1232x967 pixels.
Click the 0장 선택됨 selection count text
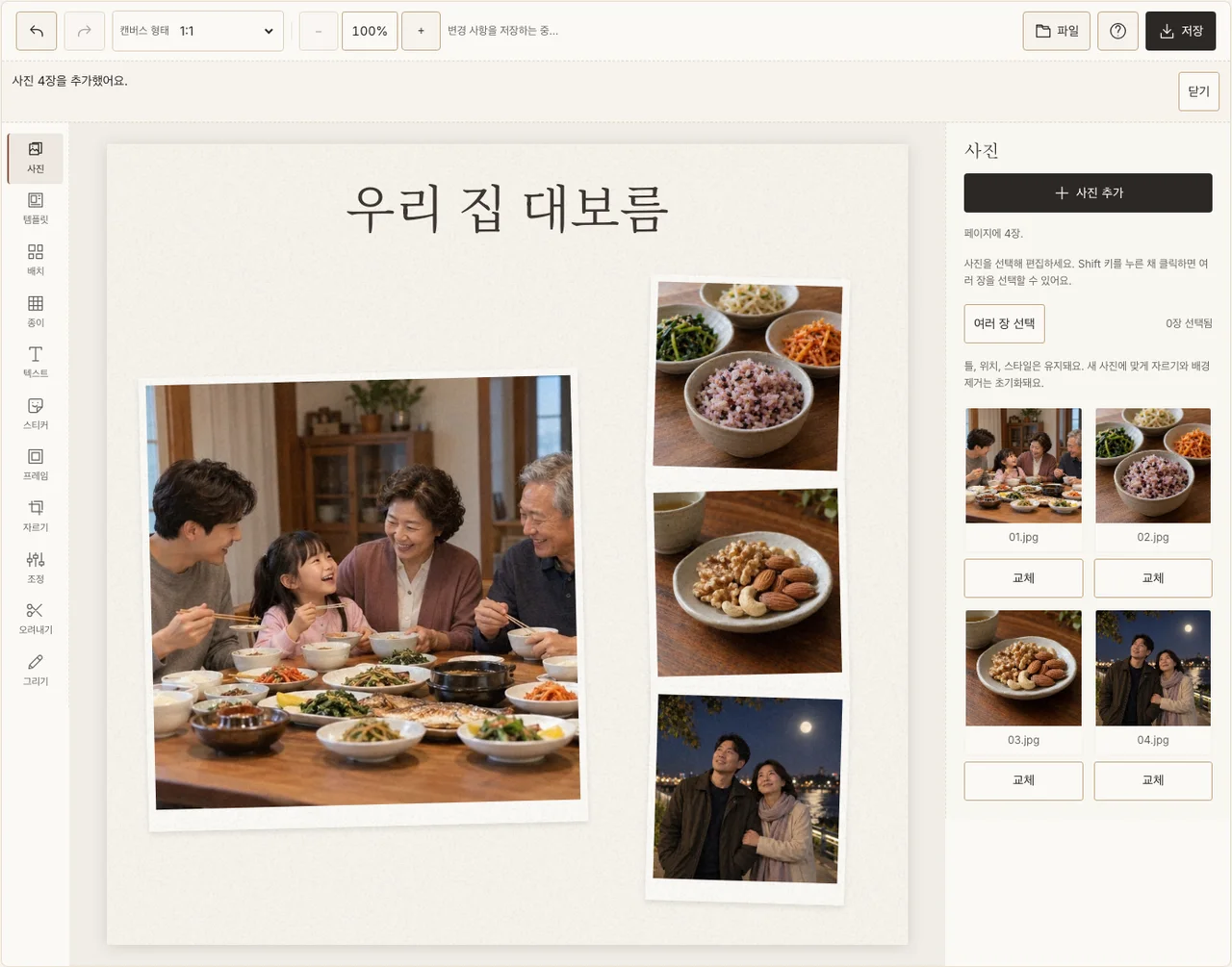click(x=1189, y=323)
